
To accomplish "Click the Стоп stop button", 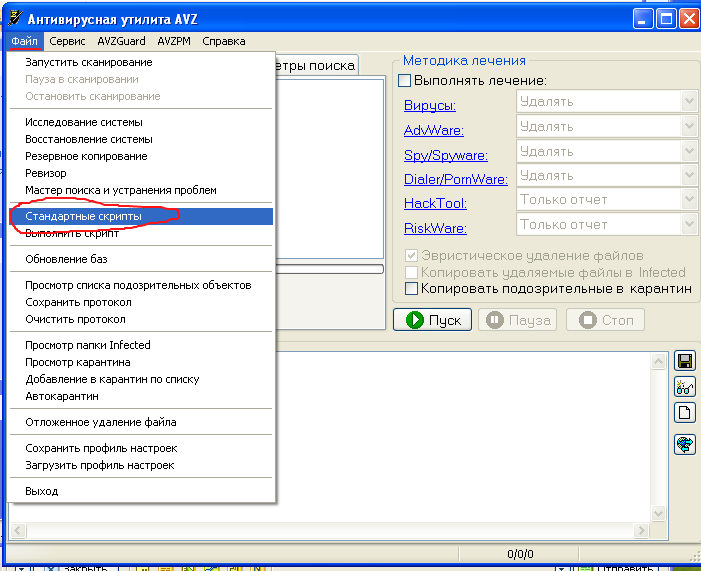I will [x=605, y=320].
